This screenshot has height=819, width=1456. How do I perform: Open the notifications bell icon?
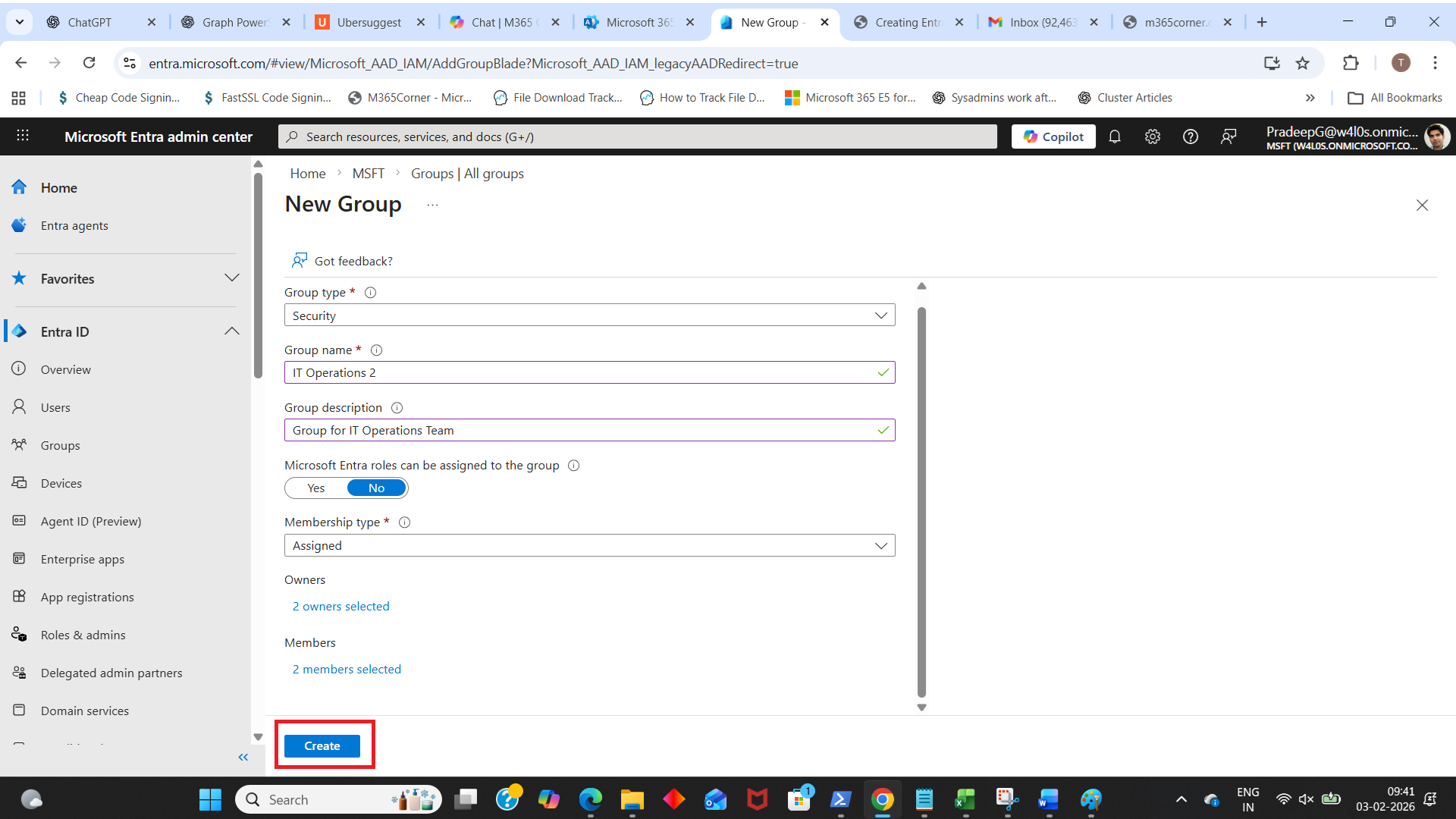coord(1115,136)
